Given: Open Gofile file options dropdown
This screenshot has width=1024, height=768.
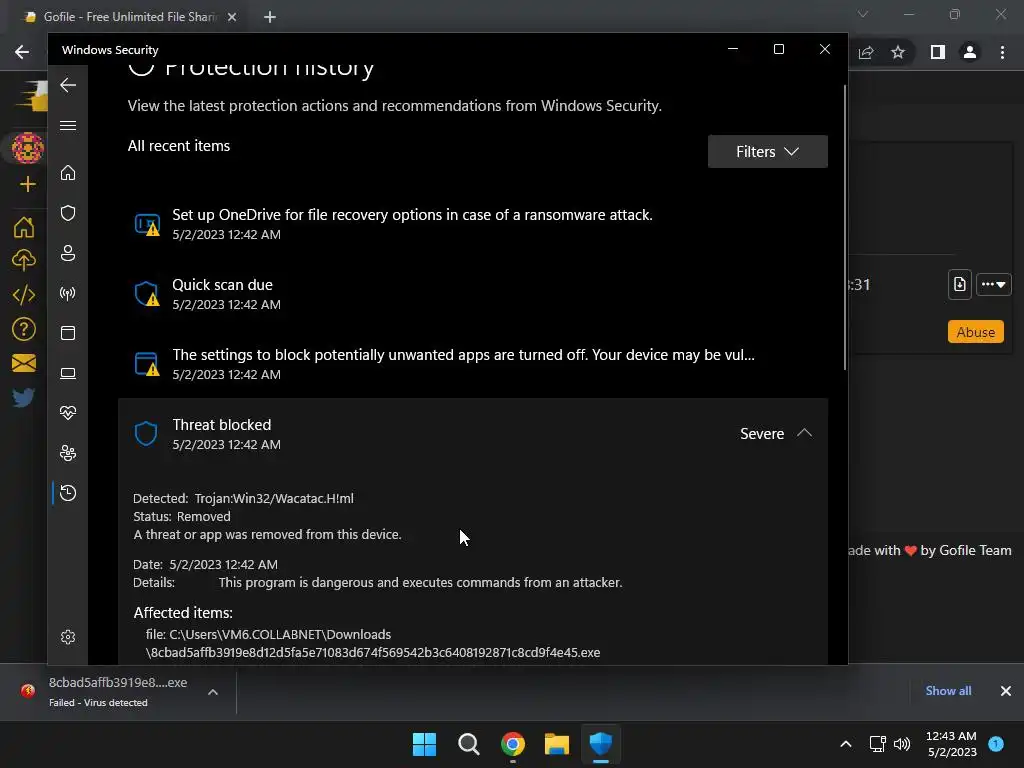Looking at the screenshot, I should point(993,284).
